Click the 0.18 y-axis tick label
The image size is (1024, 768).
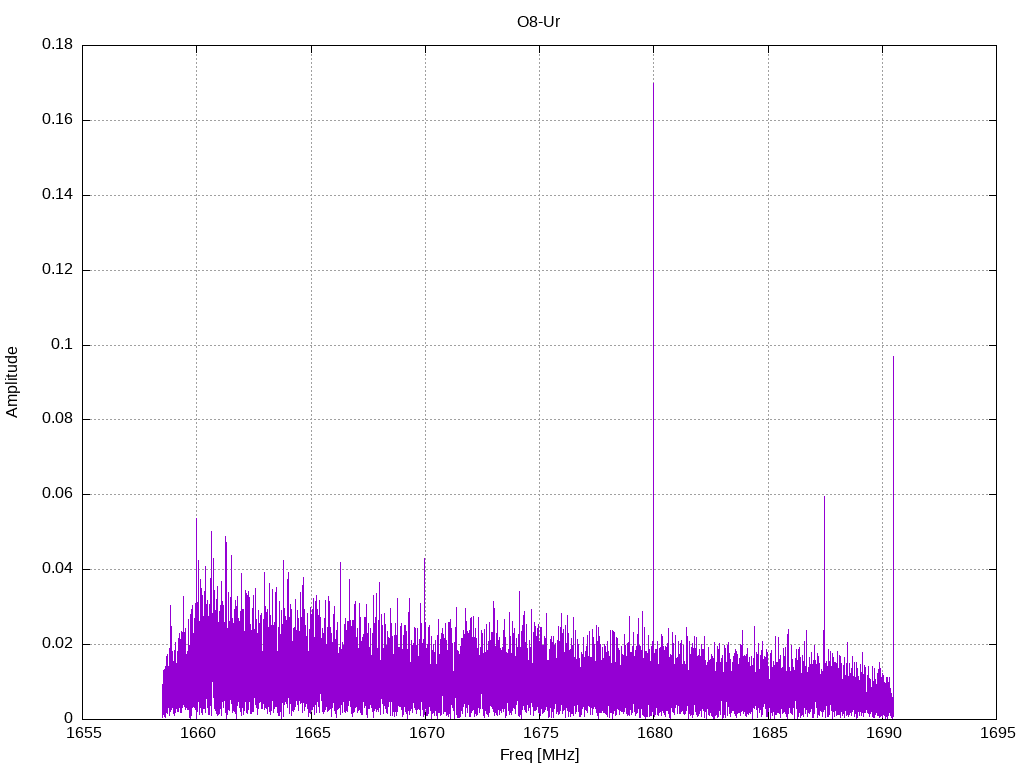click(x=57, y=45)
